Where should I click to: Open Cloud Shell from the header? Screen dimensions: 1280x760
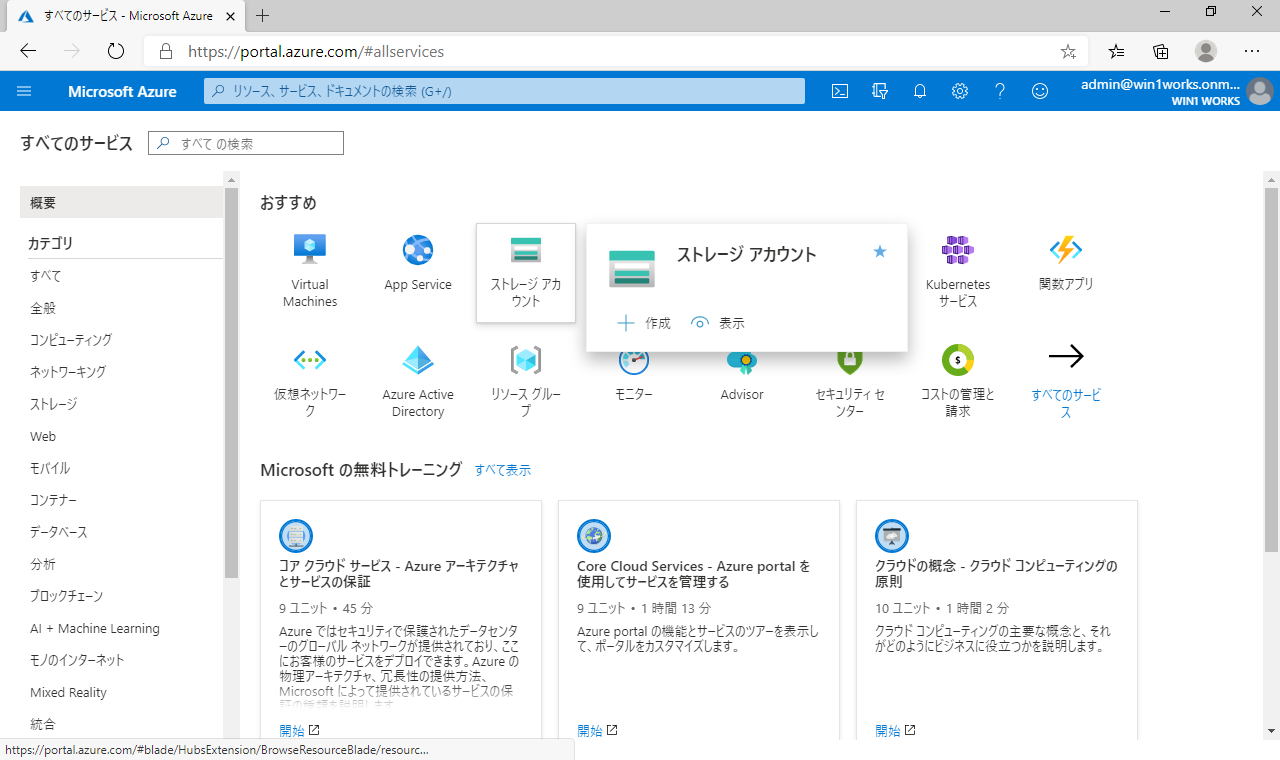point(841,91)
